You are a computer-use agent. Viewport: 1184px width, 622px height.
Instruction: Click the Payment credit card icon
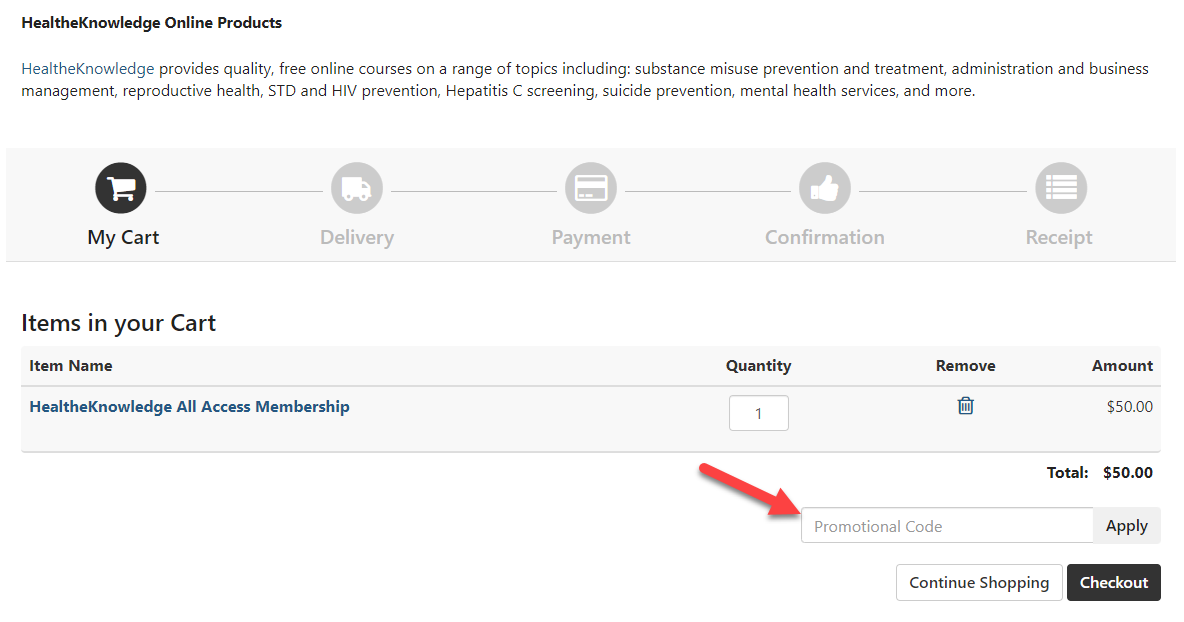click(x=591, y=188)
